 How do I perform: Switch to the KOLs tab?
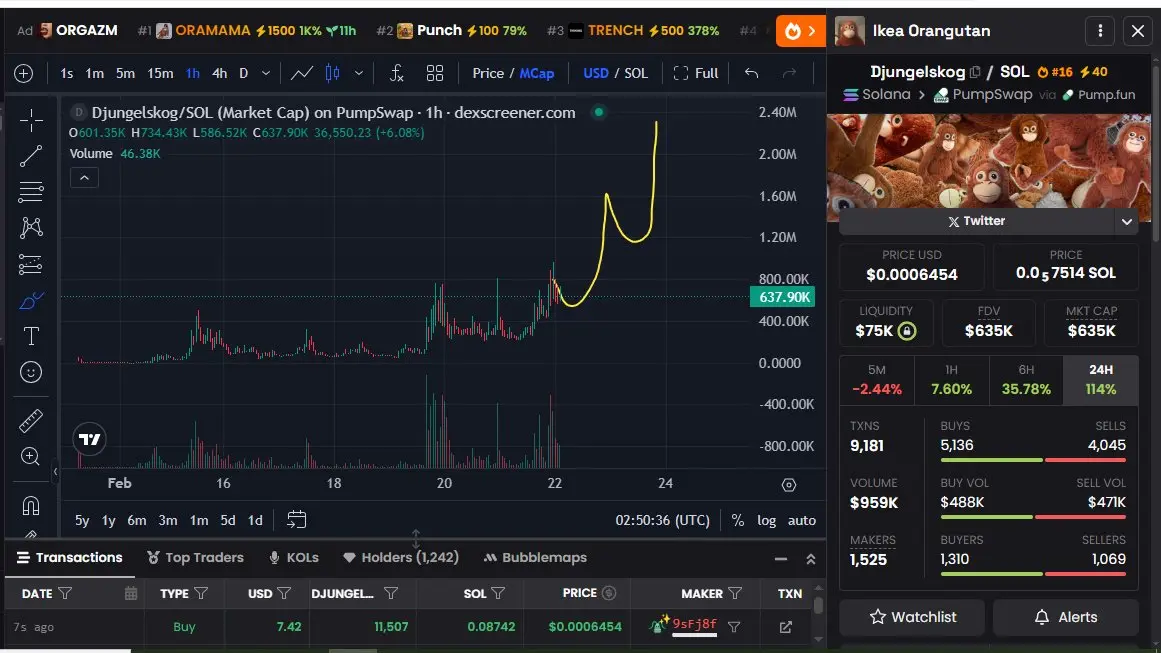coord(293,557)
